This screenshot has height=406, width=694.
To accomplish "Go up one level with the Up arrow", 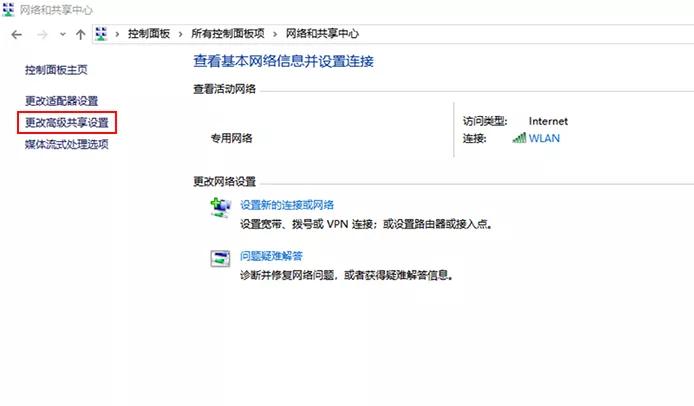I will point(81,34).
